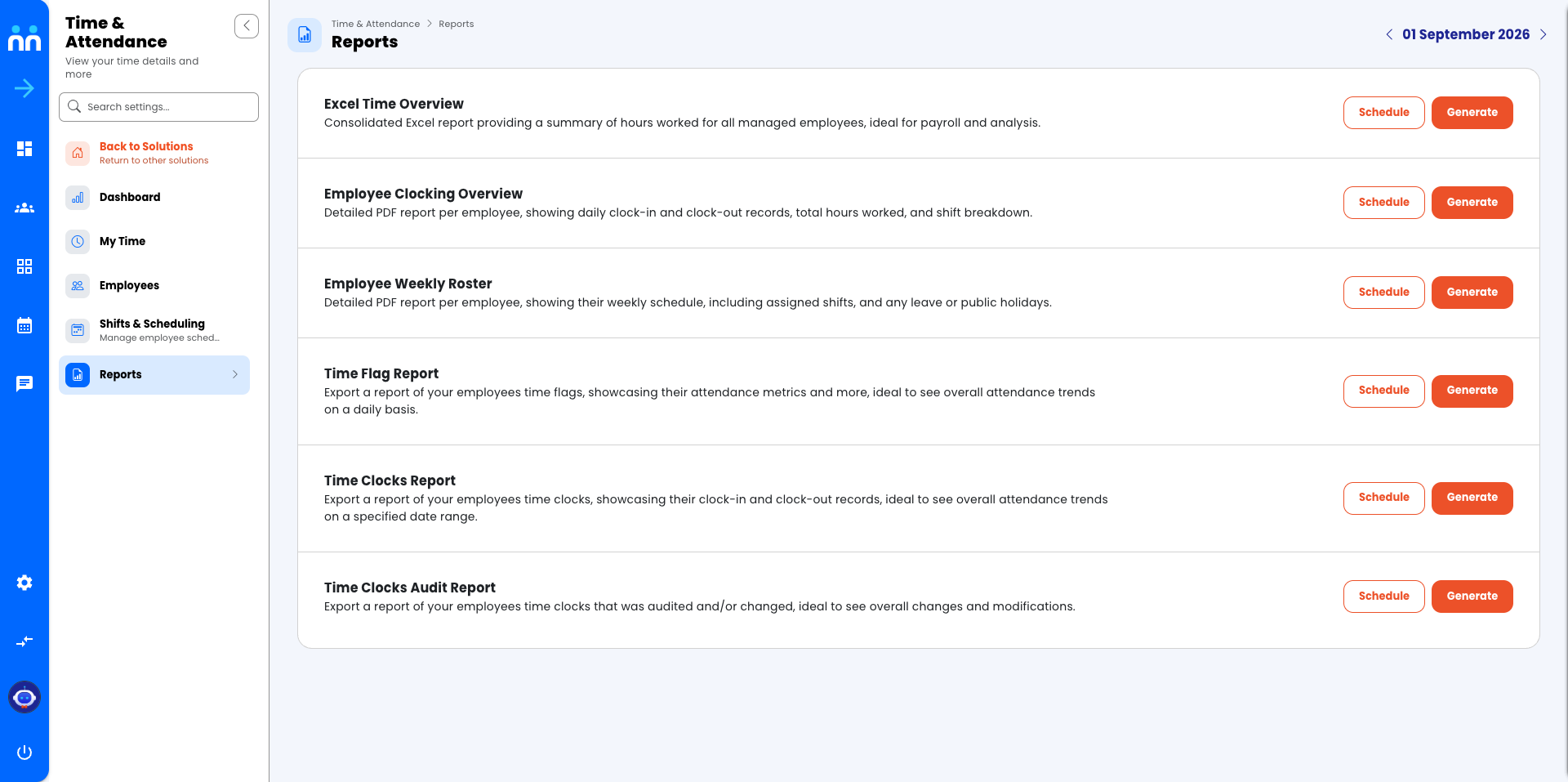Click the Time Clocks Audit Report title

409,588
